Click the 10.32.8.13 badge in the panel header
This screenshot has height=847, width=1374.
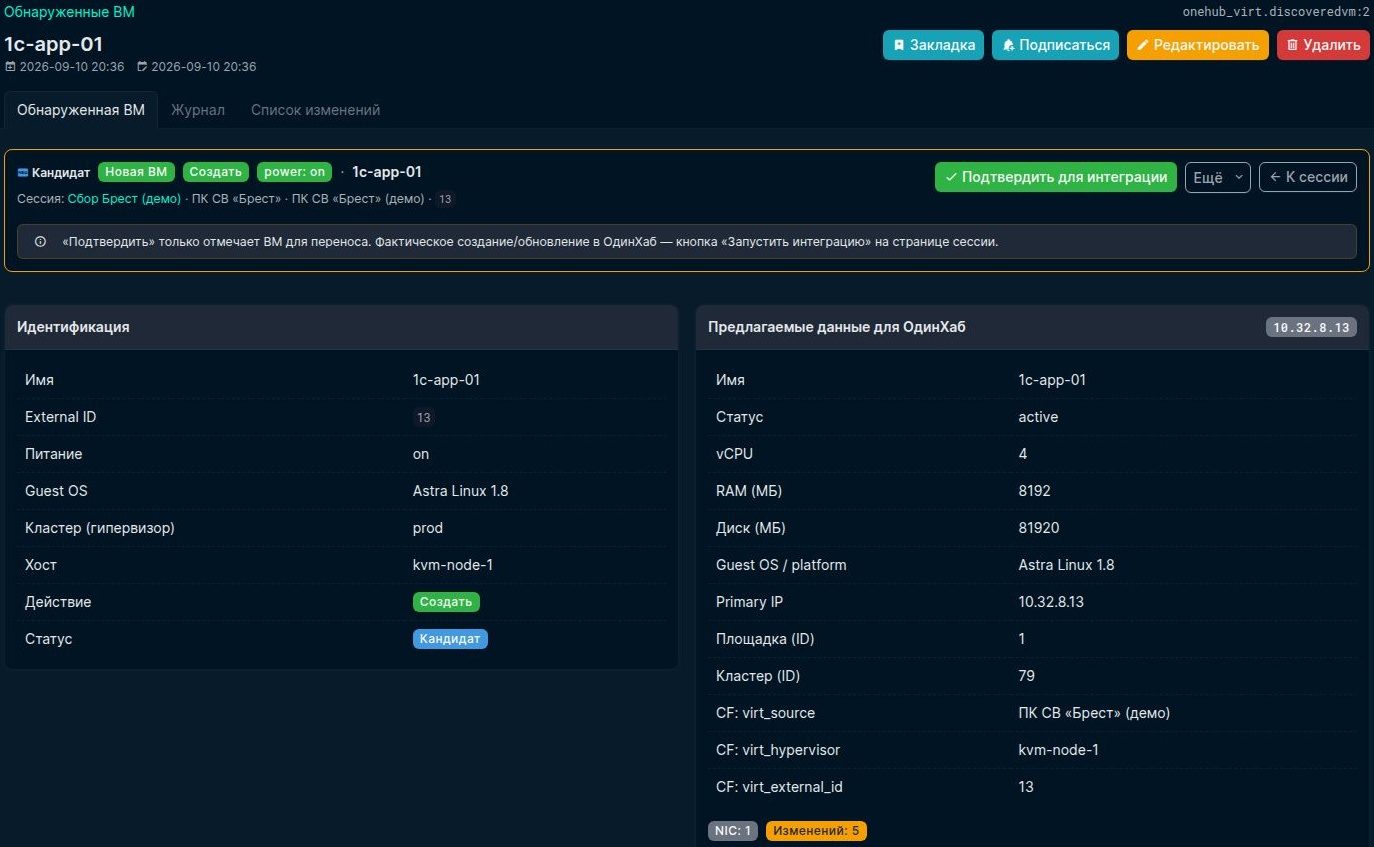pyautogui.click(x=1311, y=327)
